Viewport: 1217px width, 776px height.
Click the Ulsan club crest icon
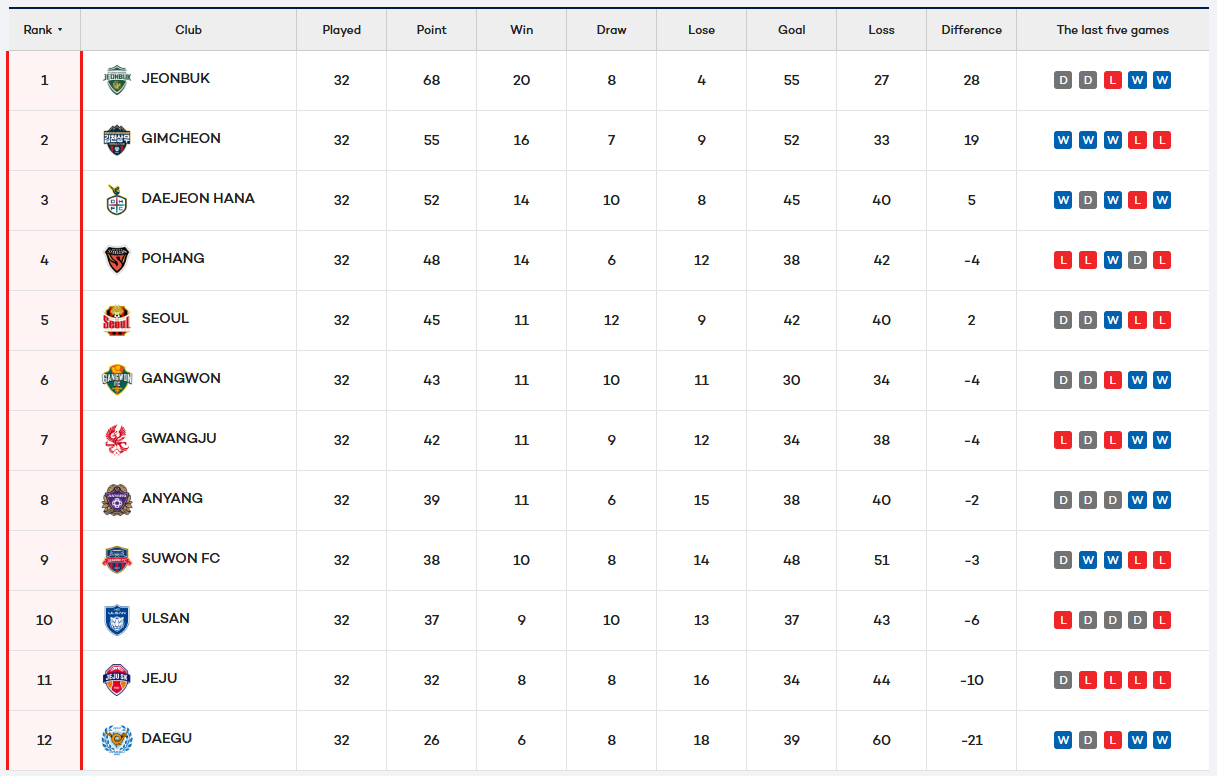coord(117,620)
